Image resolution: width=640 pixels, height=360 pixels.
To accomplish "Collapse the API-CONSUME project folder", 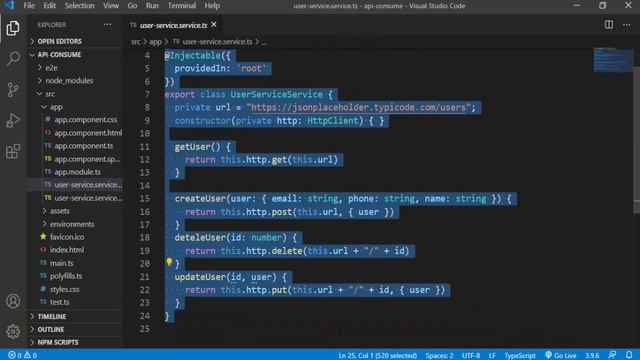I will coord(76,55).
